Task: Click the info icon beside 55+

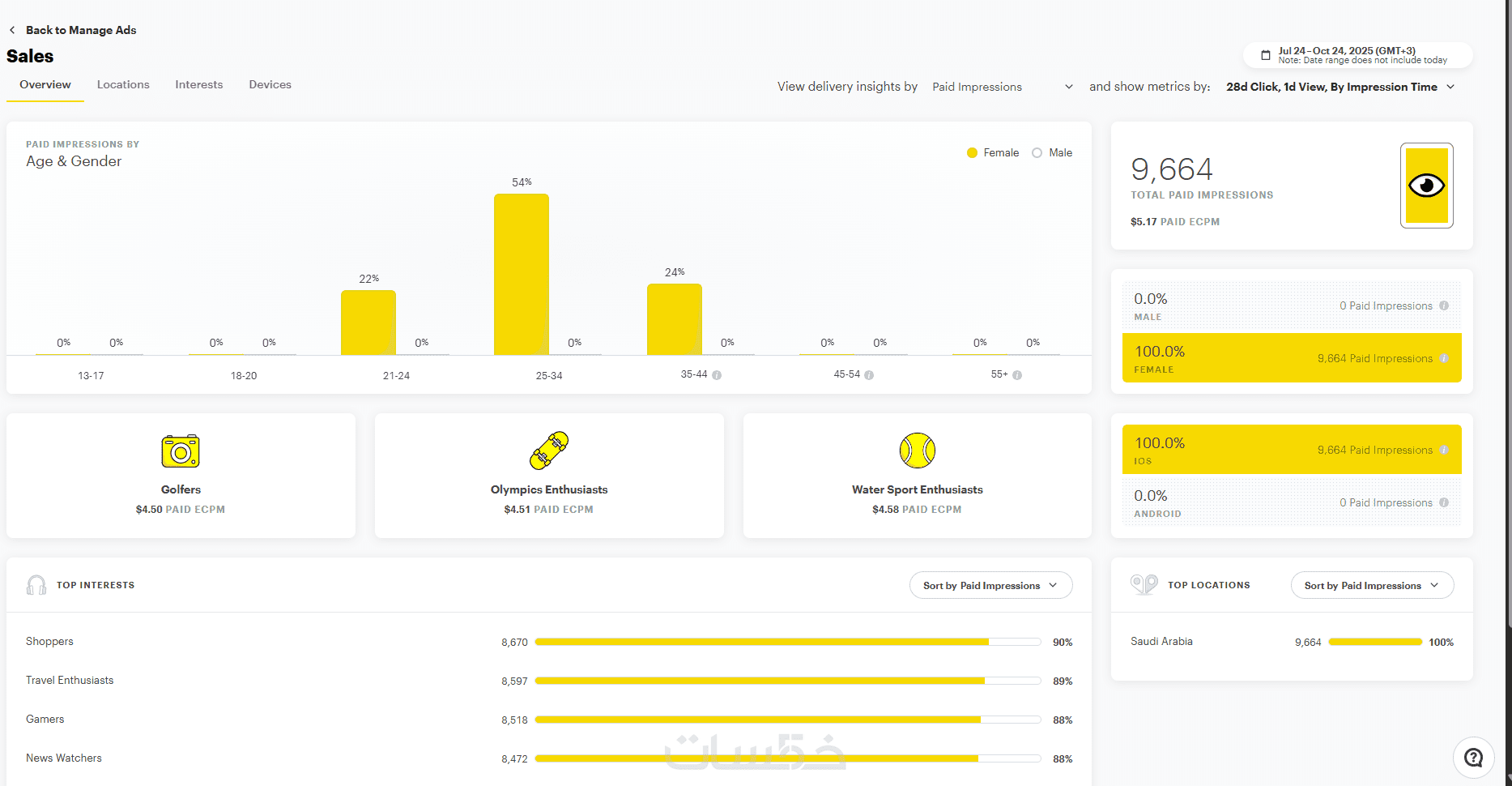Action: [x=1017, y=375]
